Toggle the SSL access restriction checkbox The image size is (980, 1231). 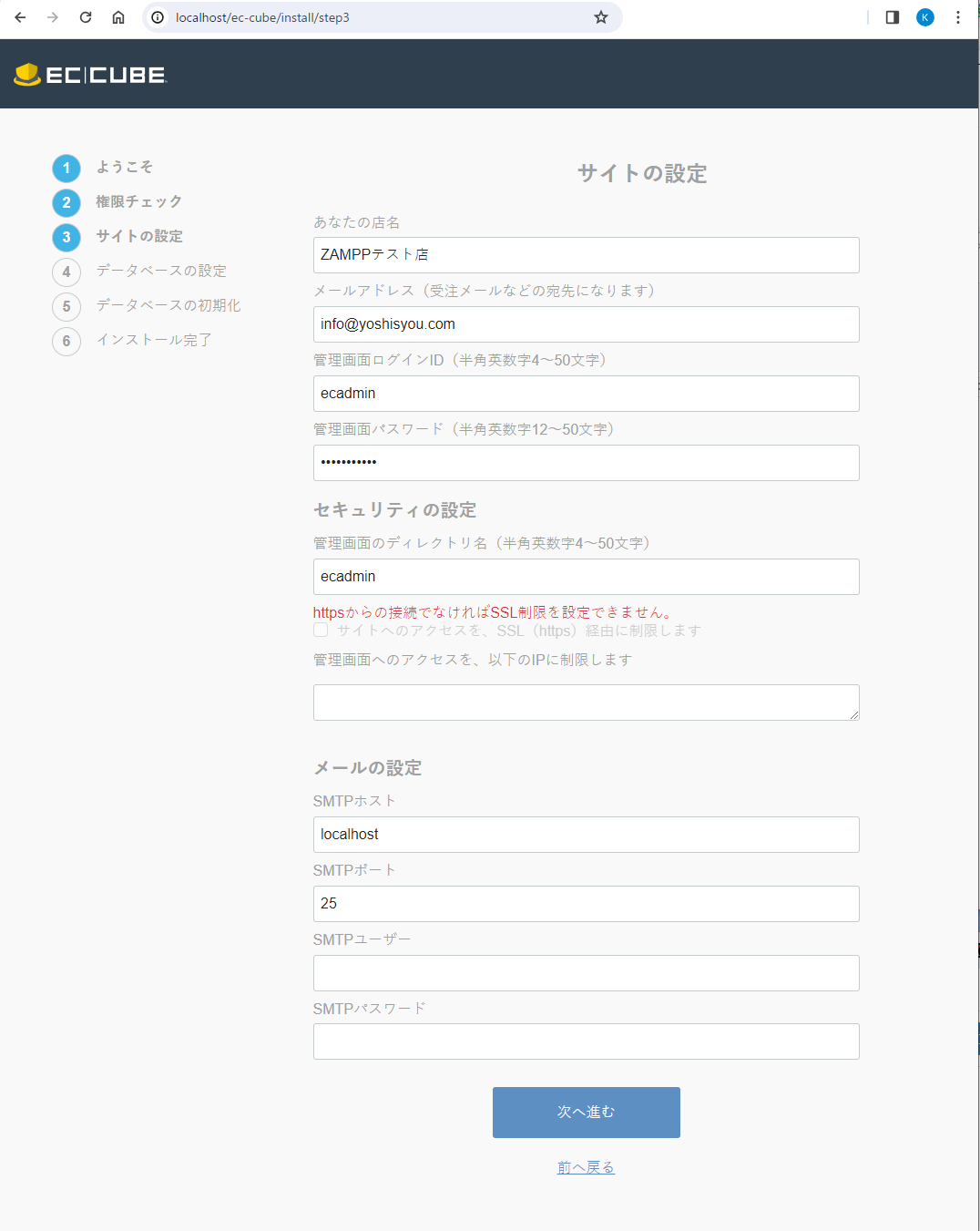point(321,631)
